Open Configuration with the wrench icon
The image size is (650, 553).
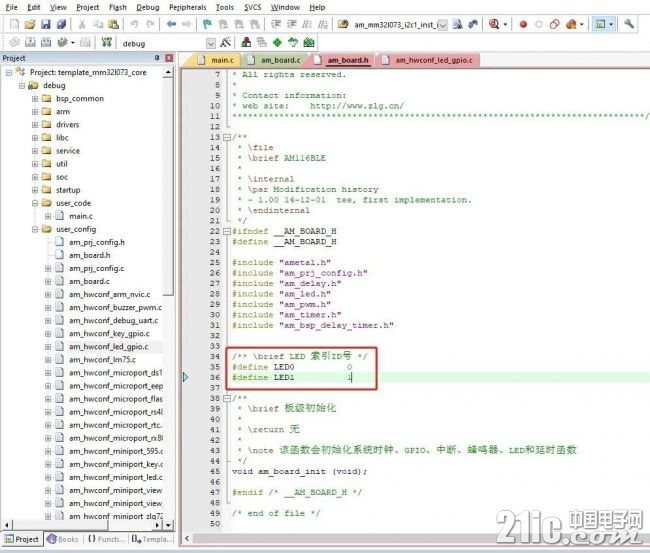(629, 24)
